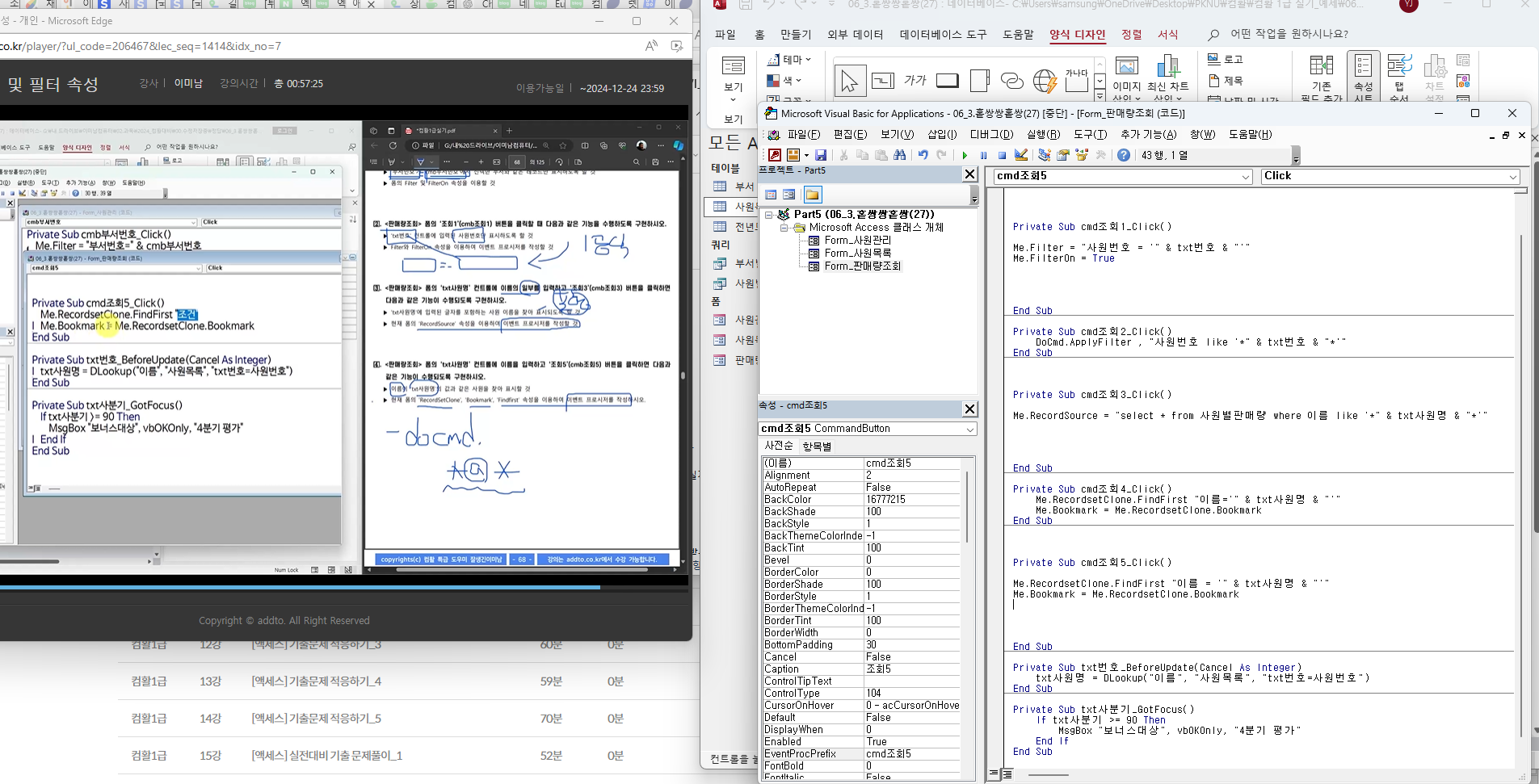Collapse the Microsoft Access 클래스 개체 folder
1539x784 pixels.
pos(784,228)
